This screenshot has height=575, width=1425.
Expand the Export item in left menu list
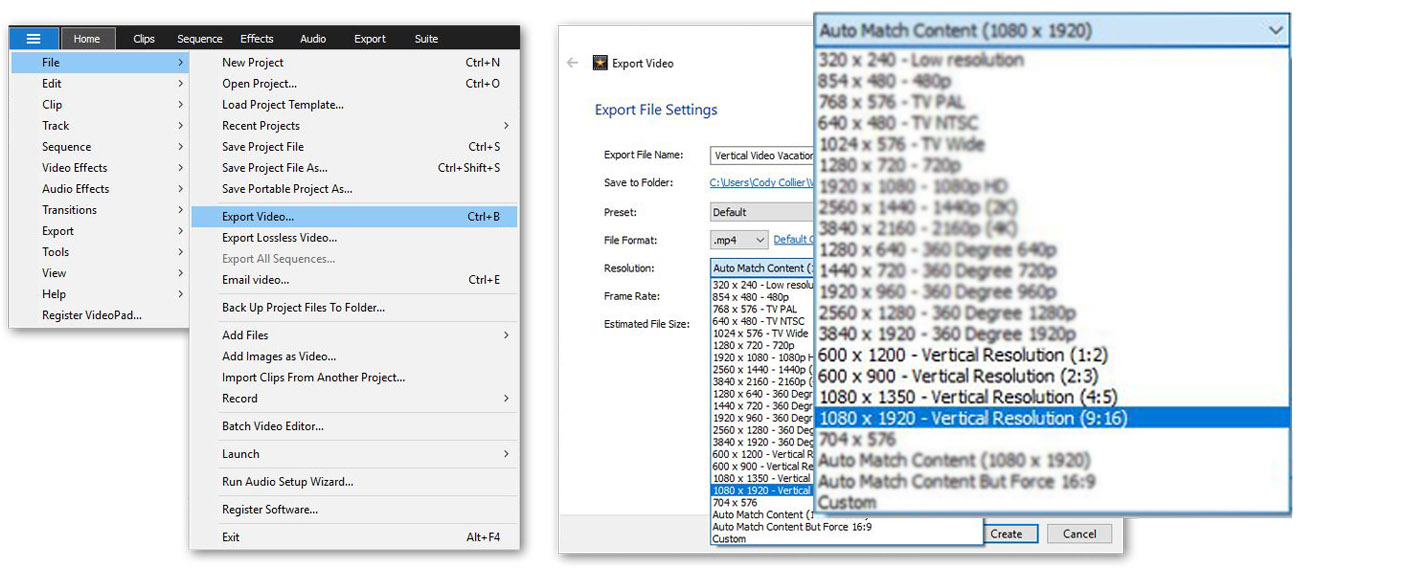(100, 230)
